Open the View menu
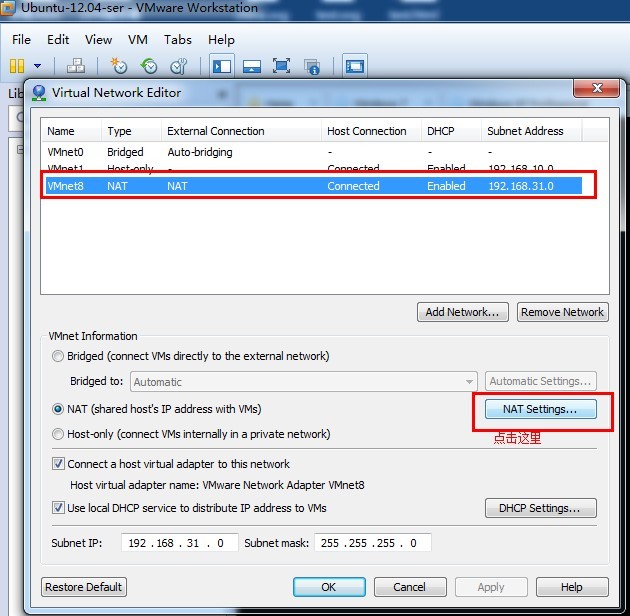Image resolution: width=630 pixels, height=616 pixels. coord(98,39)
